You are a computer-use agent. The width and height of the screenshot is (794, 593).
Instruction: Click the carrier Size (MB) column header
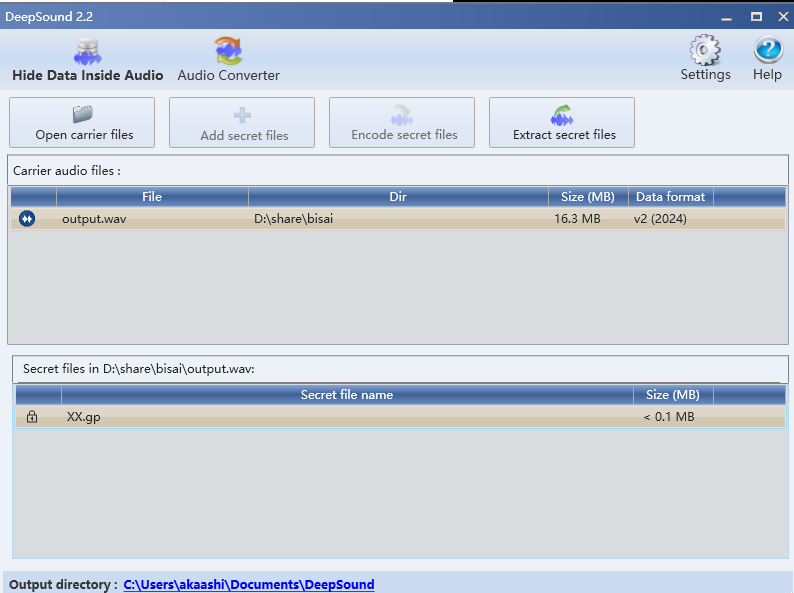click(588, 196)
